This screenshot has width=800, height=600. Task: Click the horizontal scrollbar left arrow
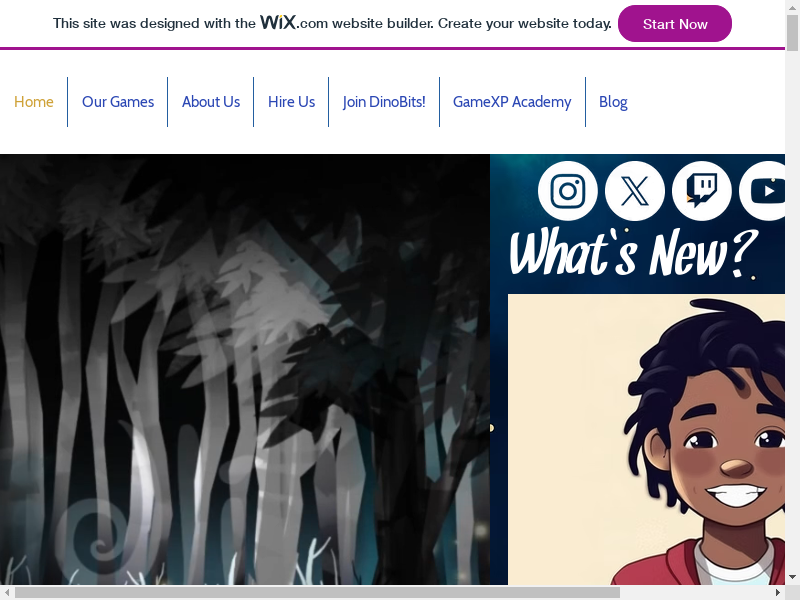point(7,592)
